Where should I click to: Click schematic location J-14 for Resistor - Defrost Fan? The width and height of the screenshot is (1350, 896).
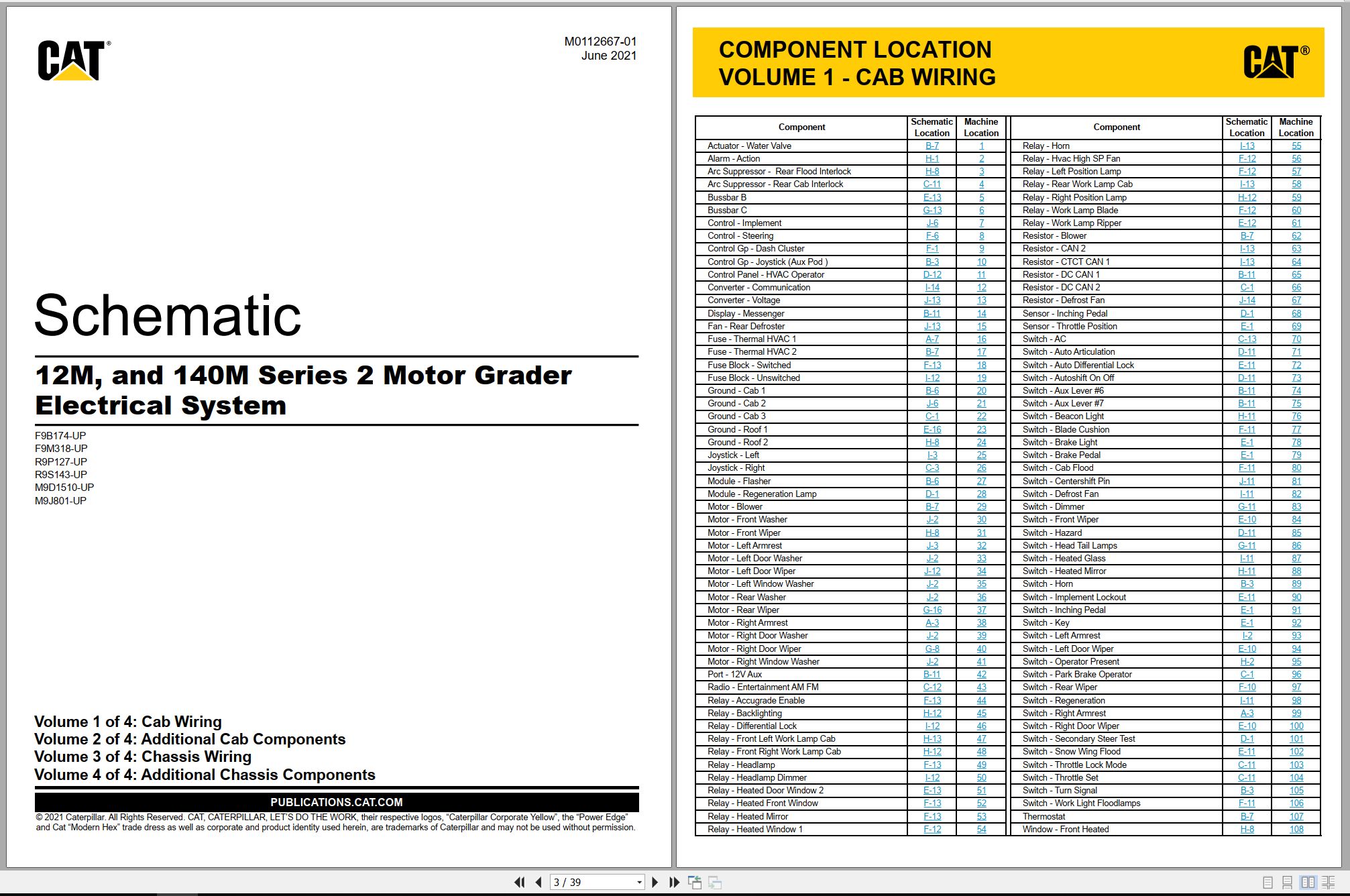(x=1247, y=300)
